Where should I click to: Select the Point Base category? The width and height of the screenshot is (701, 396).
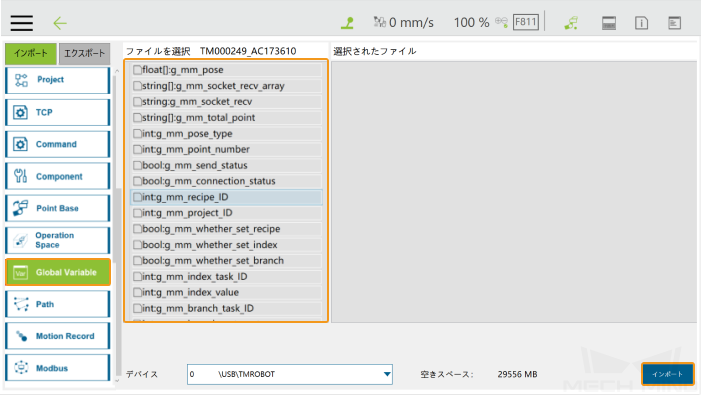[58, 208]
